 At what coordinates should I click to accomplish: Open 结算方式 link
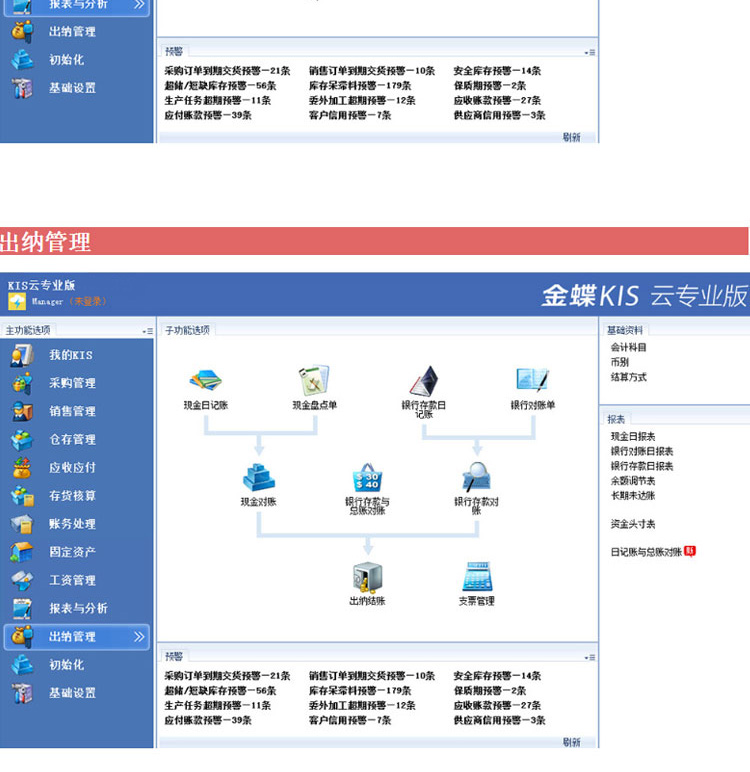coord(628,377)
